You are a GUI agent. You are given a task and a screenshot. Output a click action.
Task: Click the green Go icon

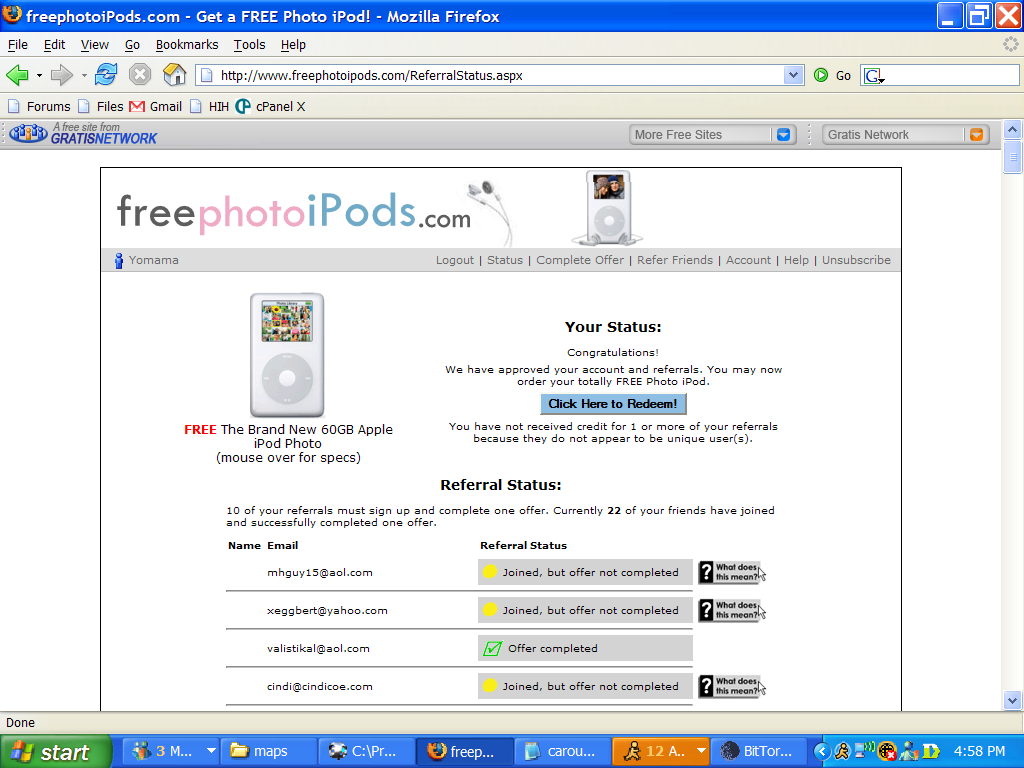click(x=821, y=75)
